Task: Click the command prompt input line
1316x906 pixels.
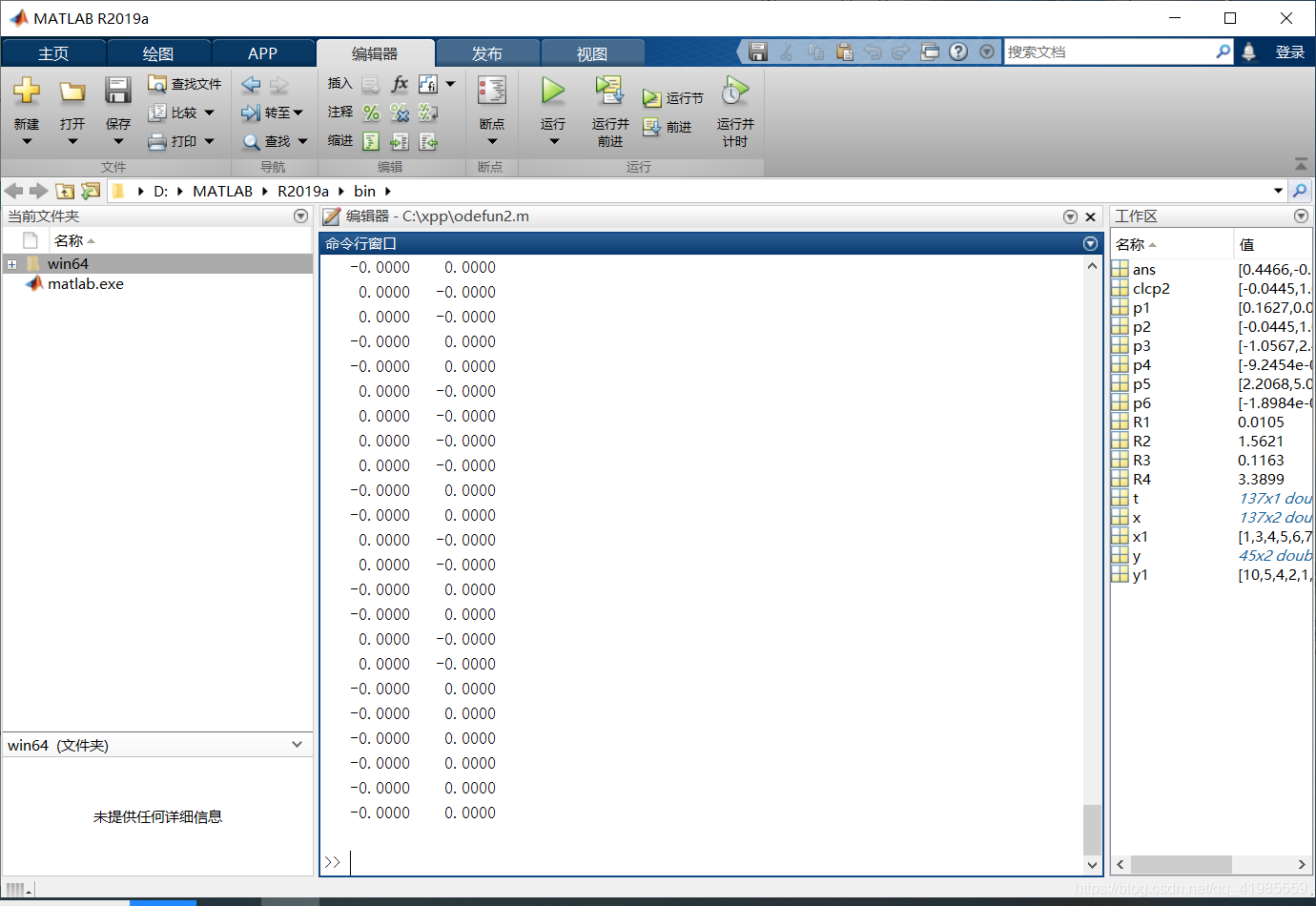Action: point(715,862)
